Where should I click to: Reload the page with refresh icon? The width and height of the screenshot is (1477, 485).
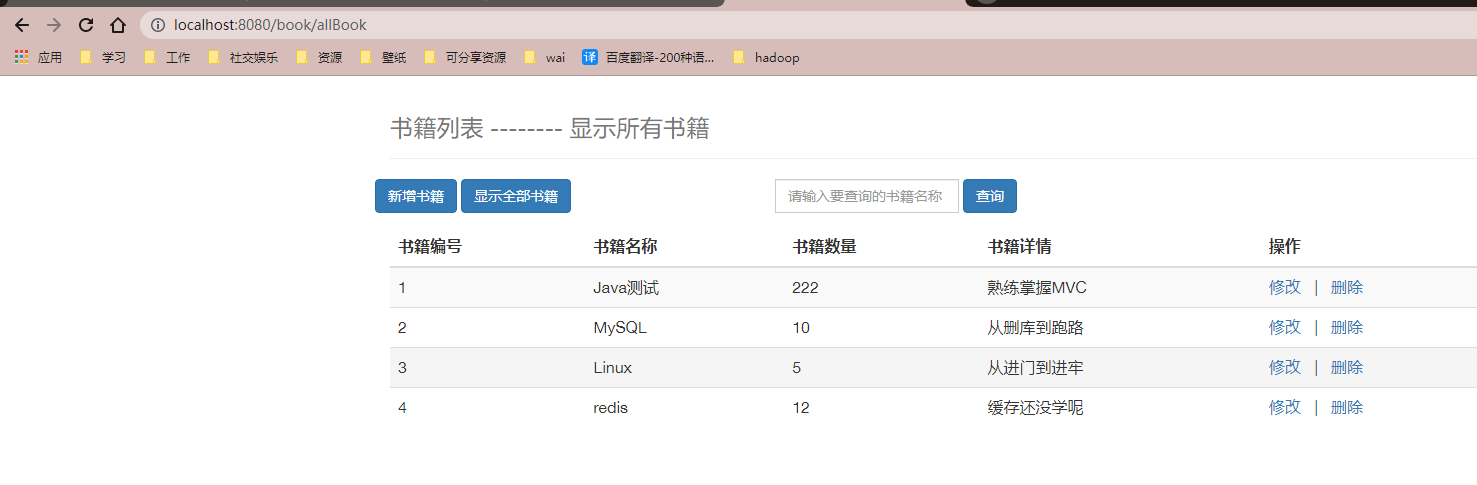tap(86, 25)
